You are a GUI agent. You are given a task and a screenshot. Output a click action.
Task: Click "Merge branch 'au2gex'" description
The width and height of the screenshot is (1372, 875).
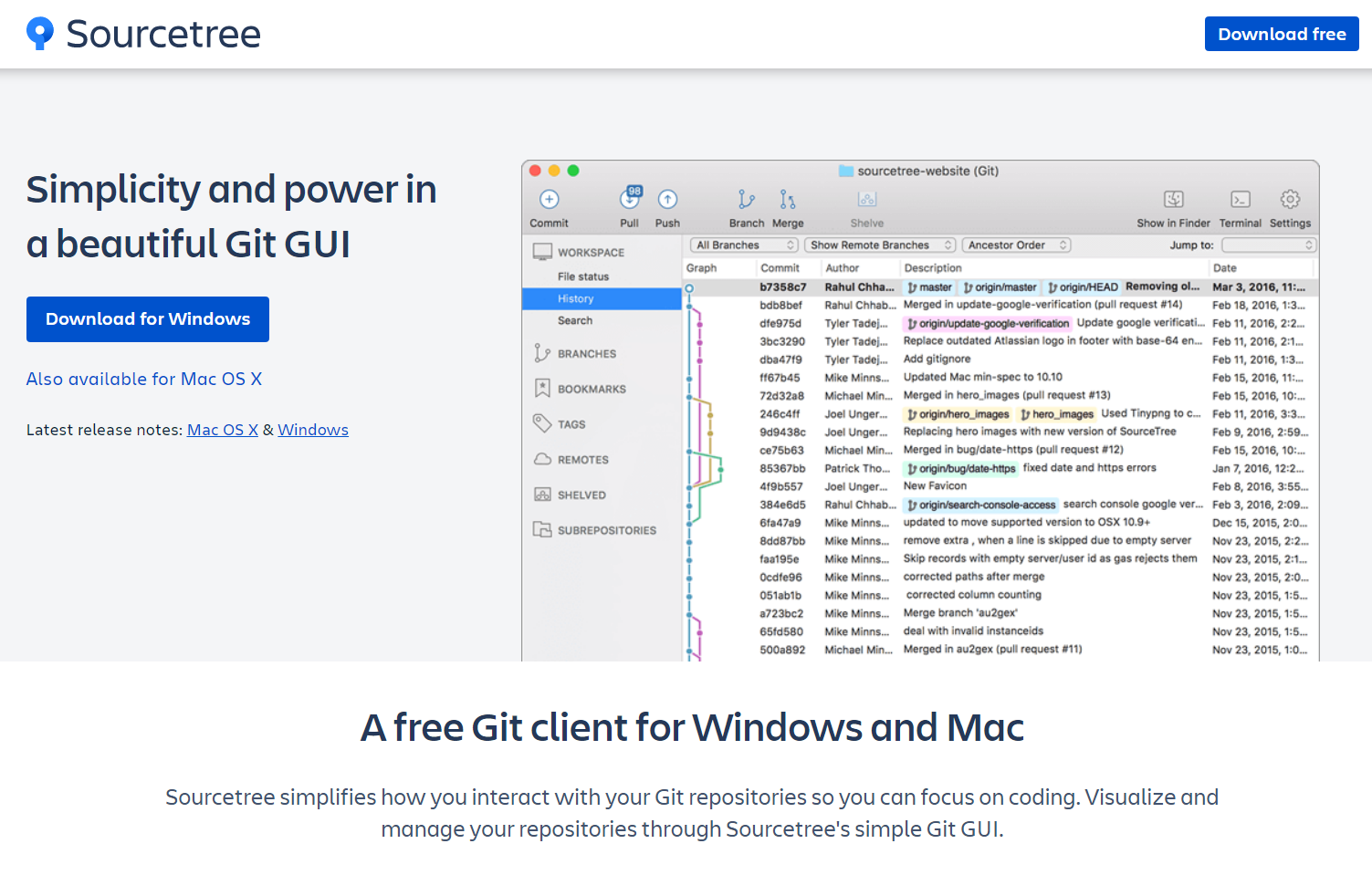[960, 613]
